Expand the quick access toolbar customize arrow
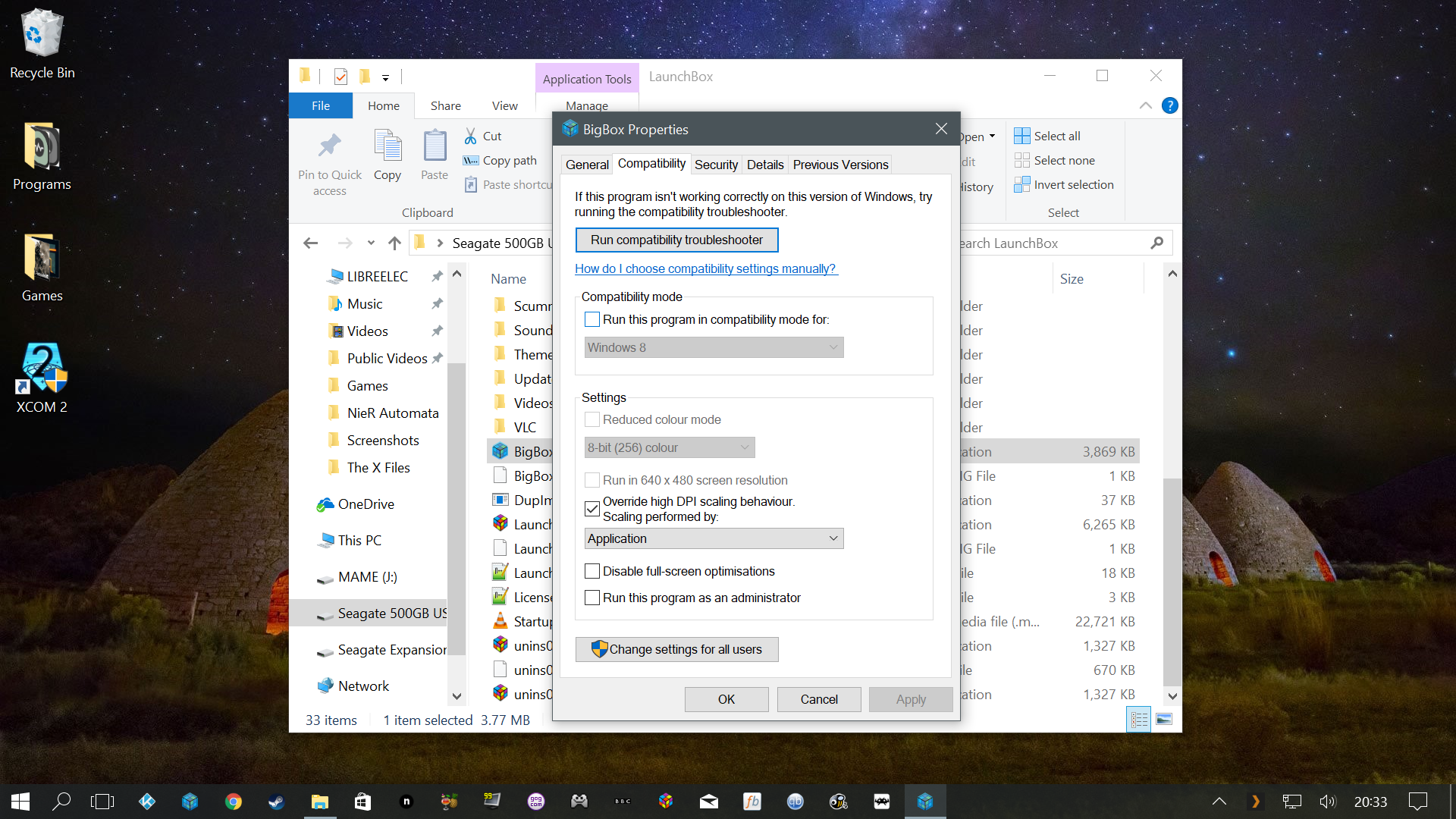This screenshot has width=1456, height=819. 385,77
